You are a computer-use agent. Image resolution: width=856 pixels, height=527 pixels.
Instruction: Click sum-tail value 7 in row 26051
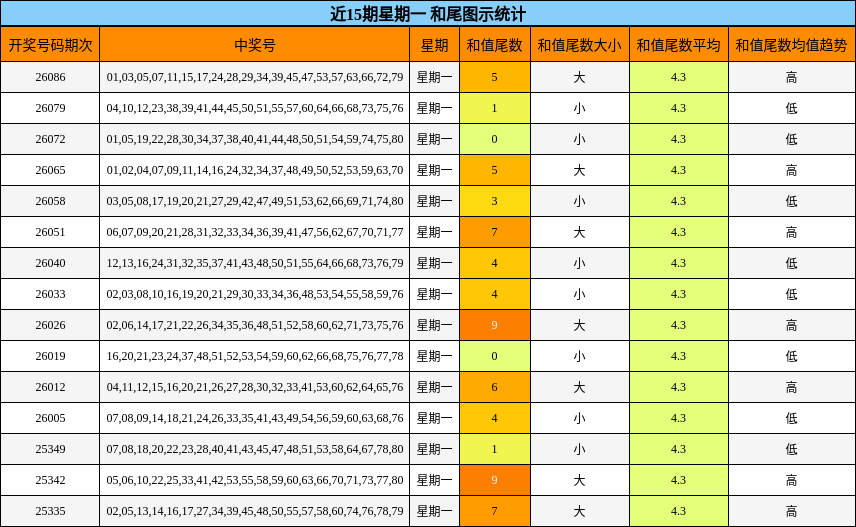point(495,232)
